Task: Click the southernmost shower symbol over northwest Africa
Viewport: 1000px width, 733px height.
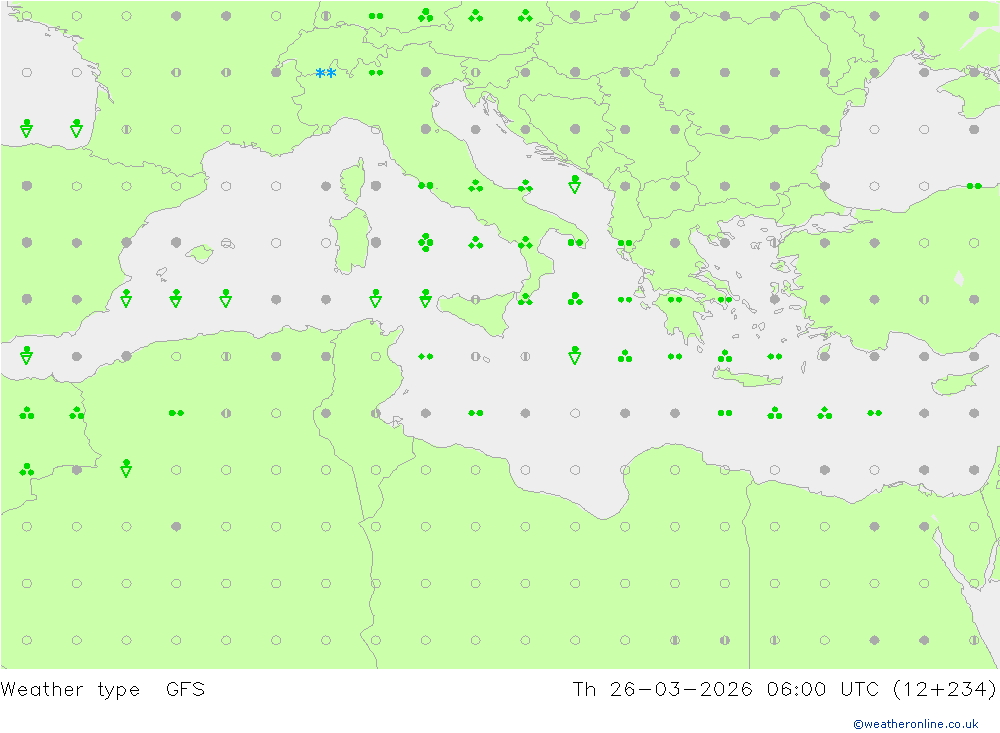Action: (126, 468)
